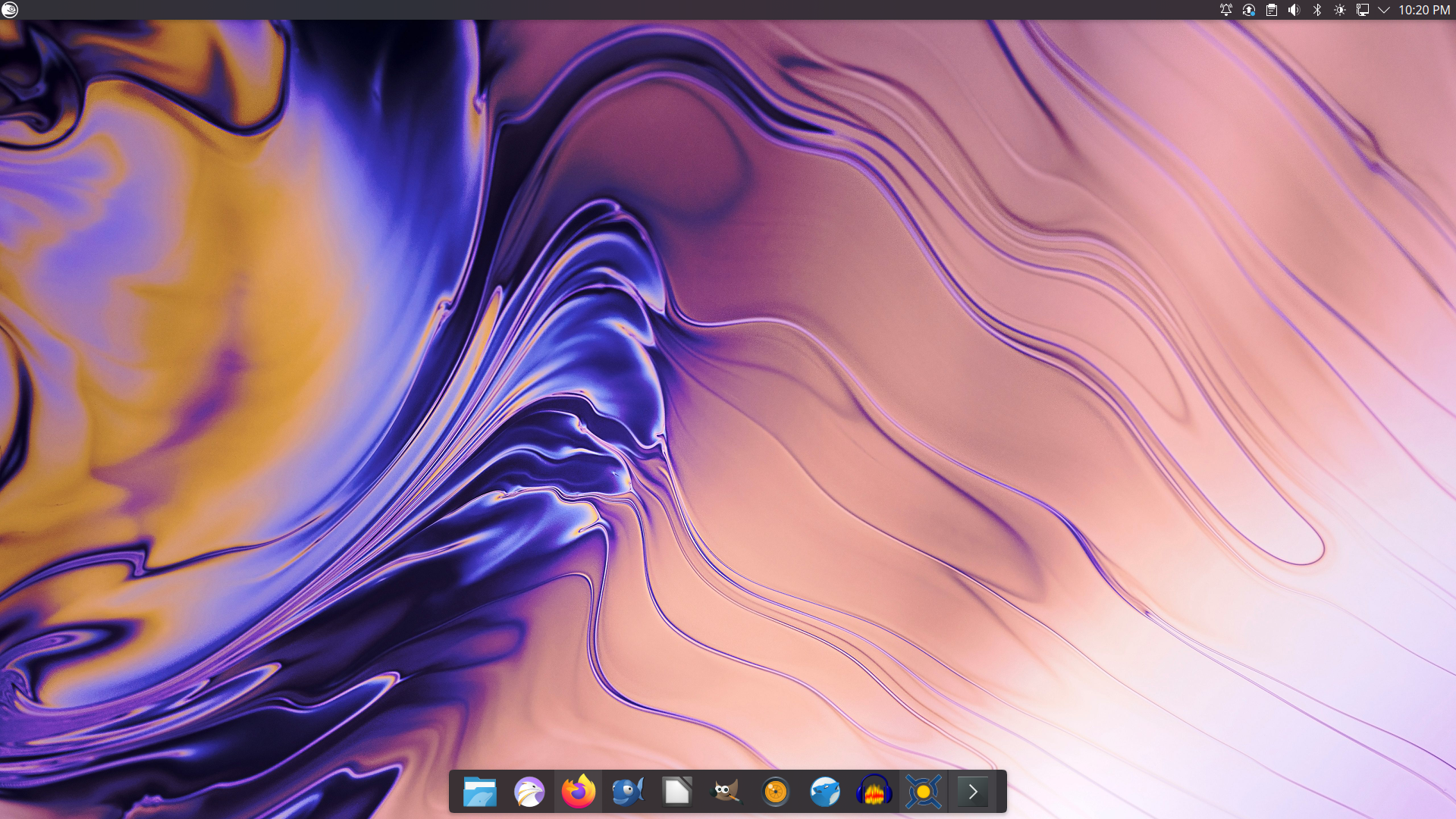Launch GIMP from the dock
This screenshot has width=1456, height=819.
tap(726, 792)
